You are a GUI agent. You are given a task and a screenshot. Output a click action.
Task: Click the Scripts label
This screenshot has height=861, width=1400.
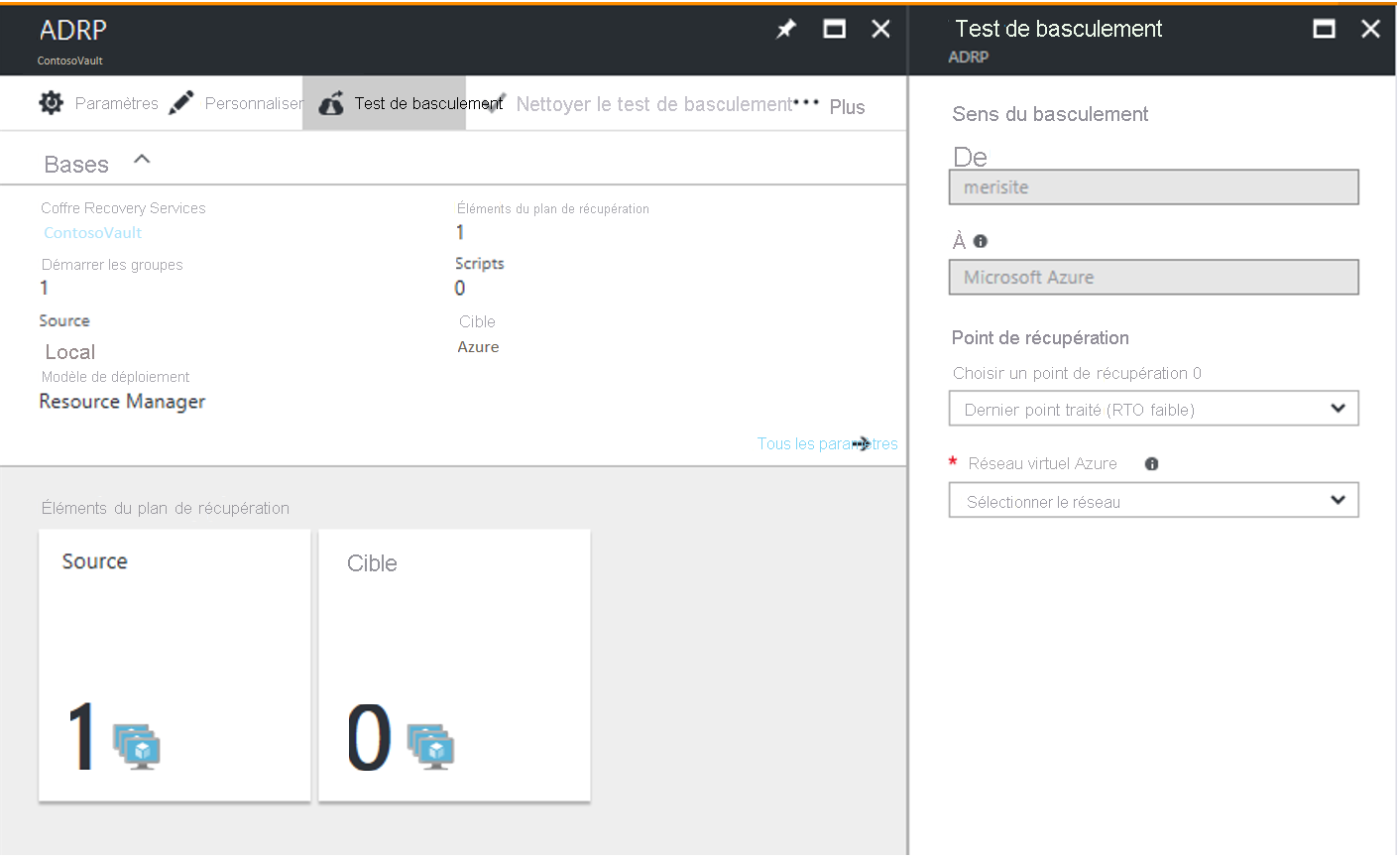point(480,264)
